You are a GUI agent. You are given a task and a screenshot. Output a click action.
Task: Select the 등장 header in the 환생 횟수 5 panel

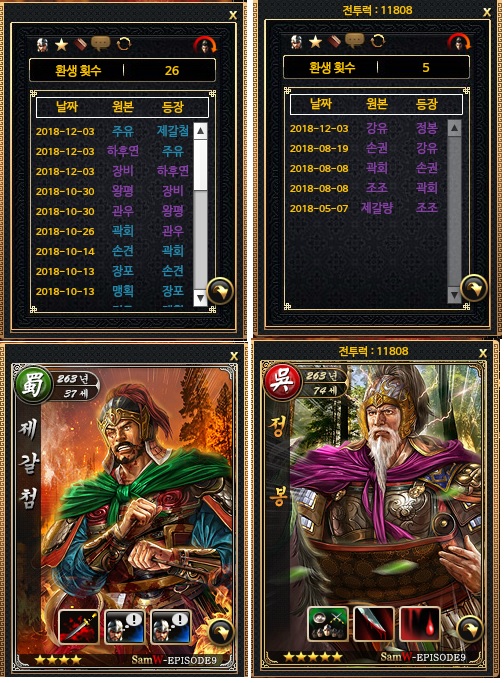click(x=426, y=104)
